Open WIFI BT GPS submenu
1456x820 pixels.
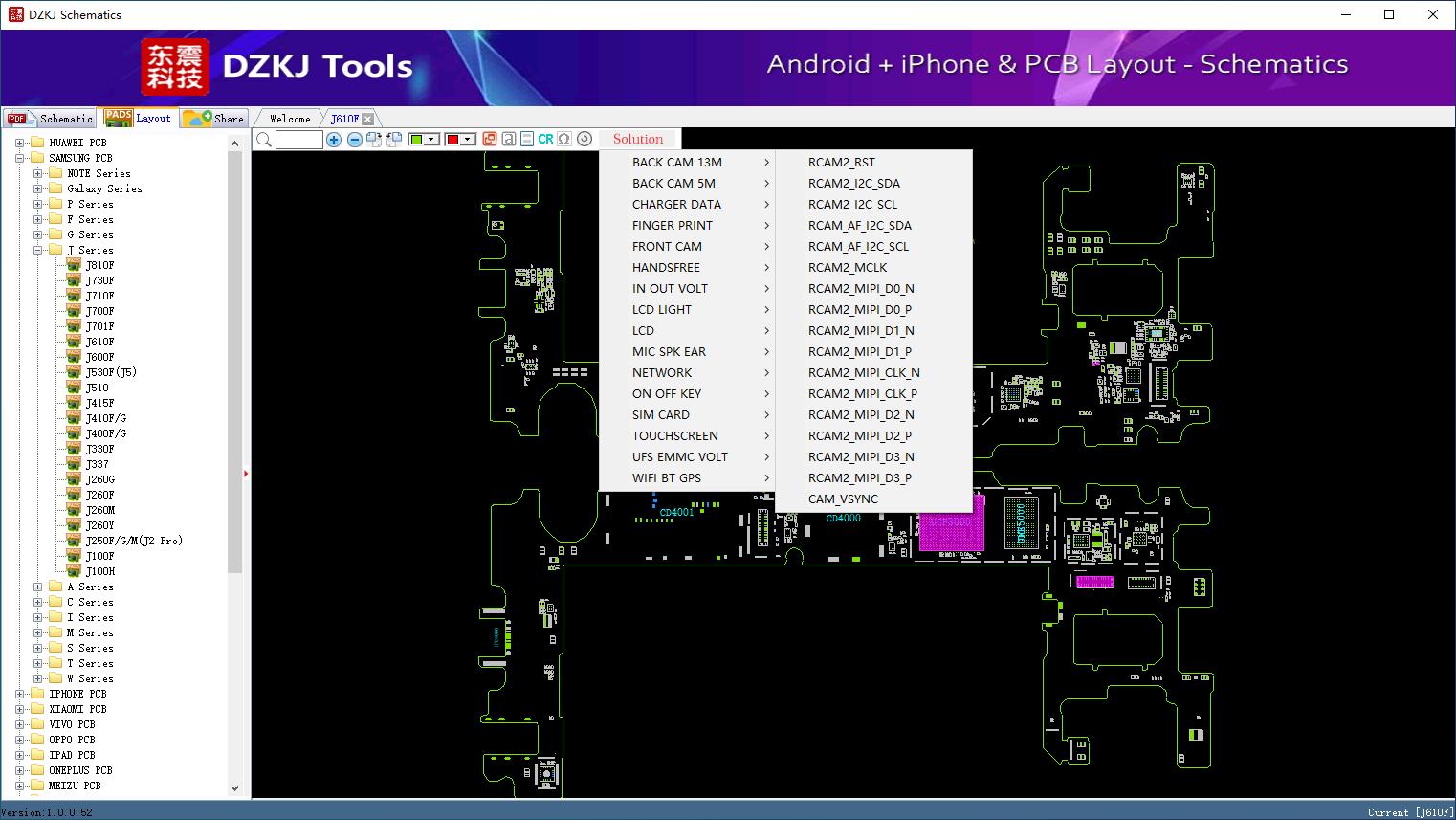click(x=687, y=478)
